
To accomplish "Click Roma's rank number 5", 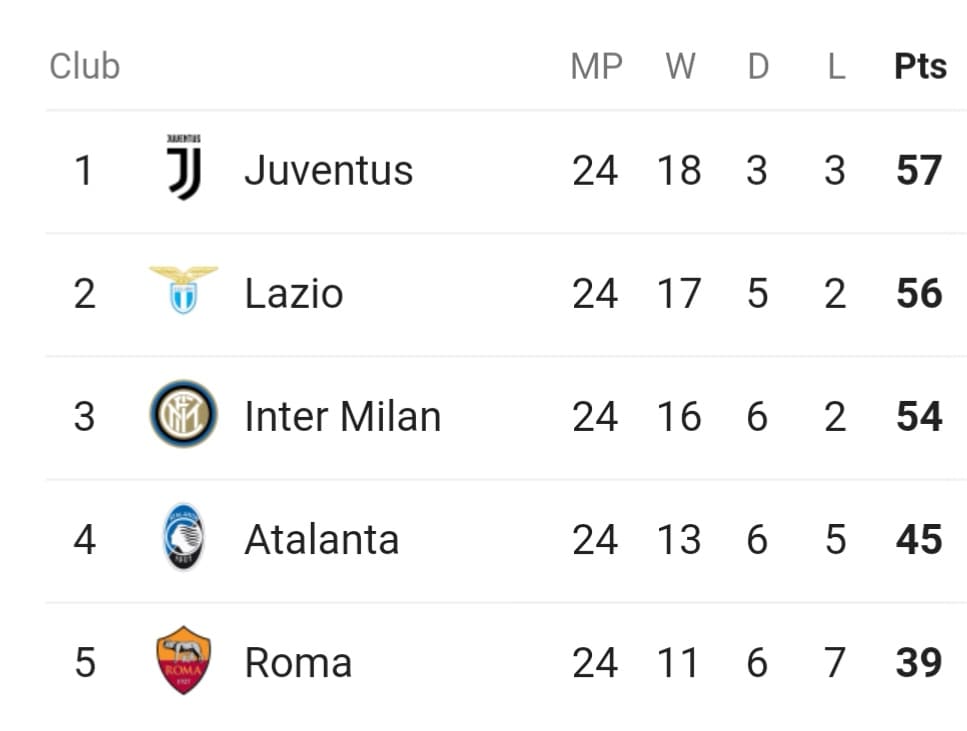I will pyautogui.click(x=85, y=663).
